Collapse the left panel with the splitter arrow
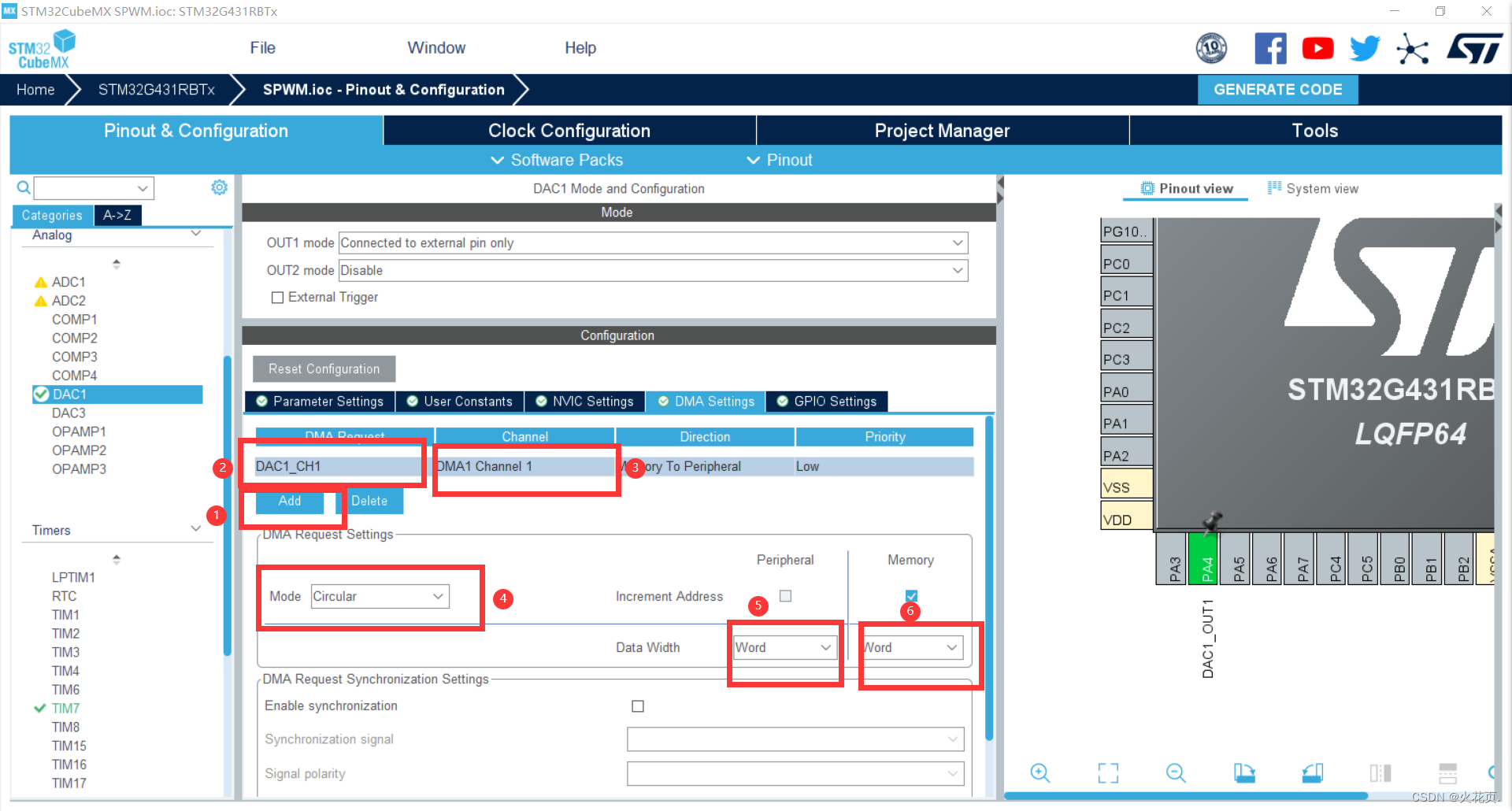1512x811 pixels. [1000, 182]
